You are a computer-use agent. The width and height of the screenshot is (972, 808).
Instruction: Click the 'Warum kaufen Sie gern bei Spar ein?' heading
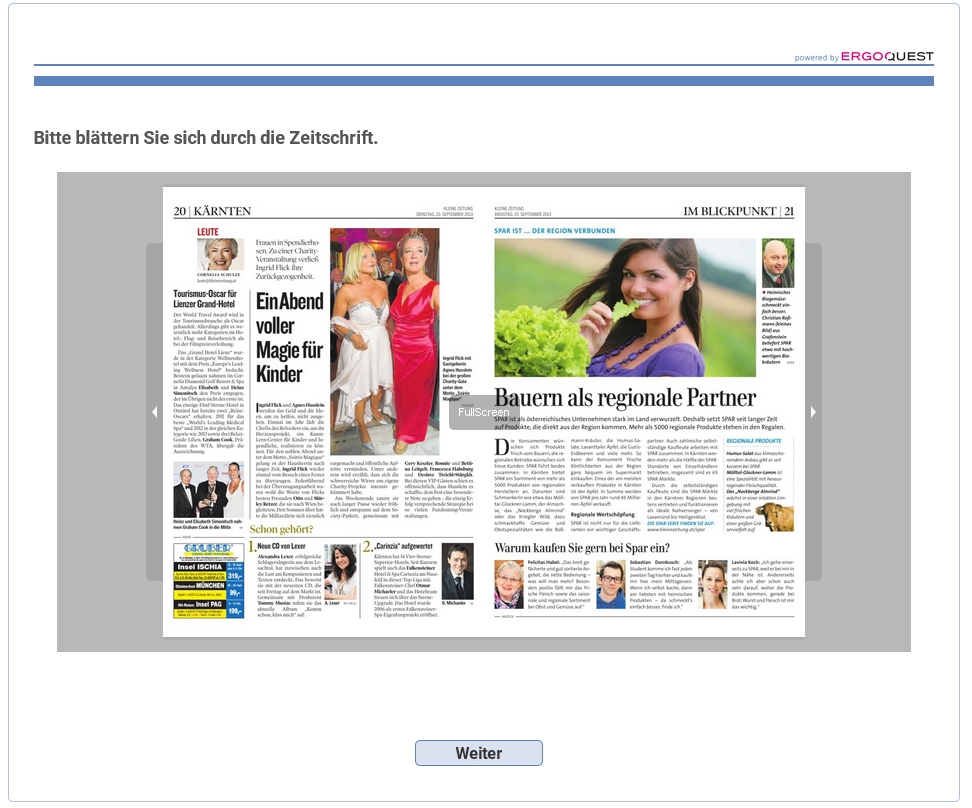click(582, 548)
